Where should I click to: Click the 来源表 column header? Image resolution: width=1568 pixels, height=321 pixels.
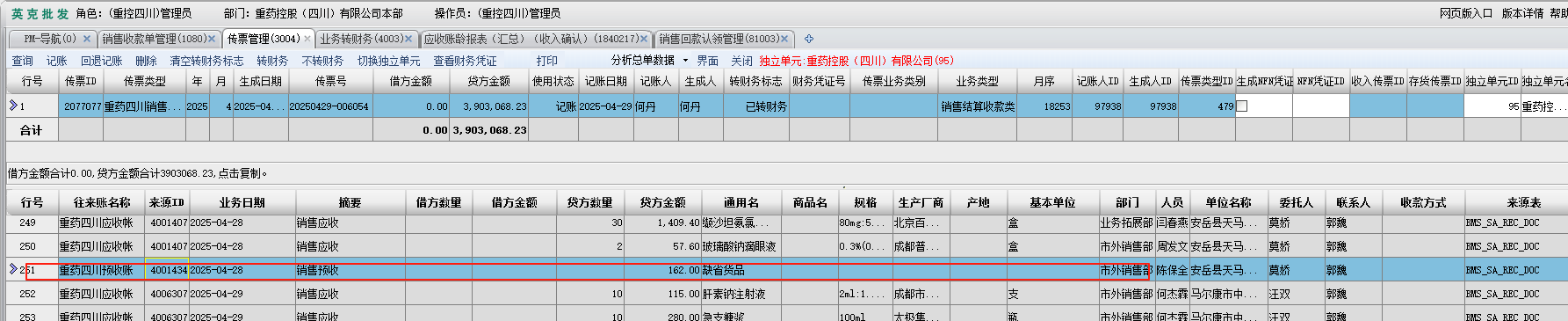[x=1523, y=202]
